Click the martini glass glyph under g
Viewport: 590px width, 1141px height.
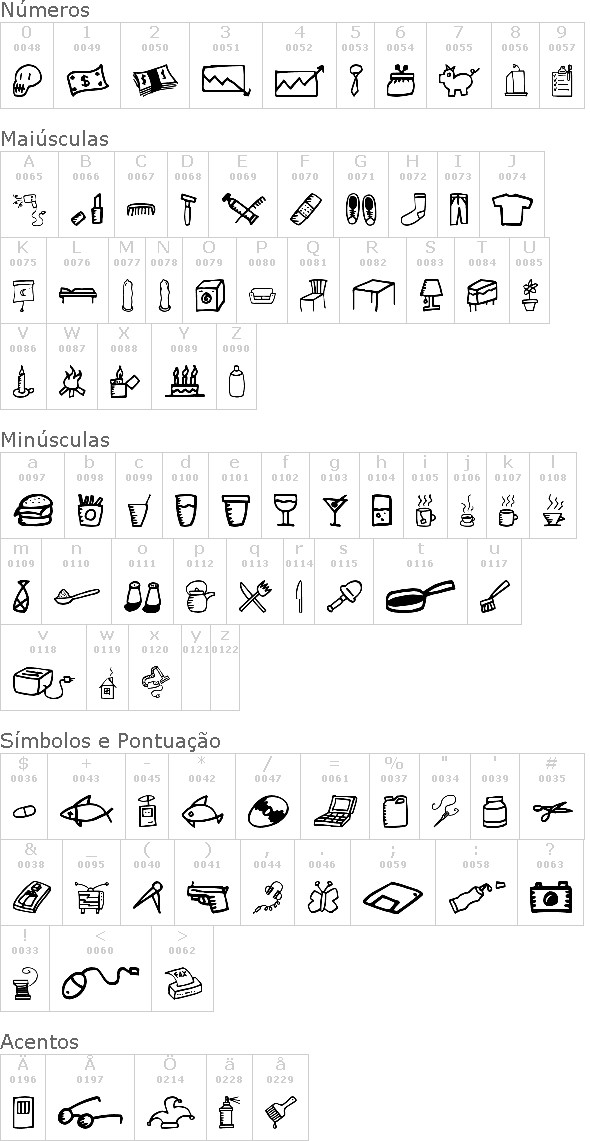[334, 511]
